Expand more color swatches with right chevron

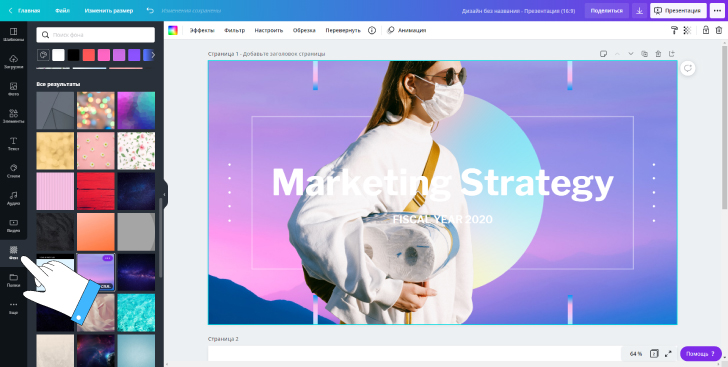pyautogui.click(x=153, y=55)
